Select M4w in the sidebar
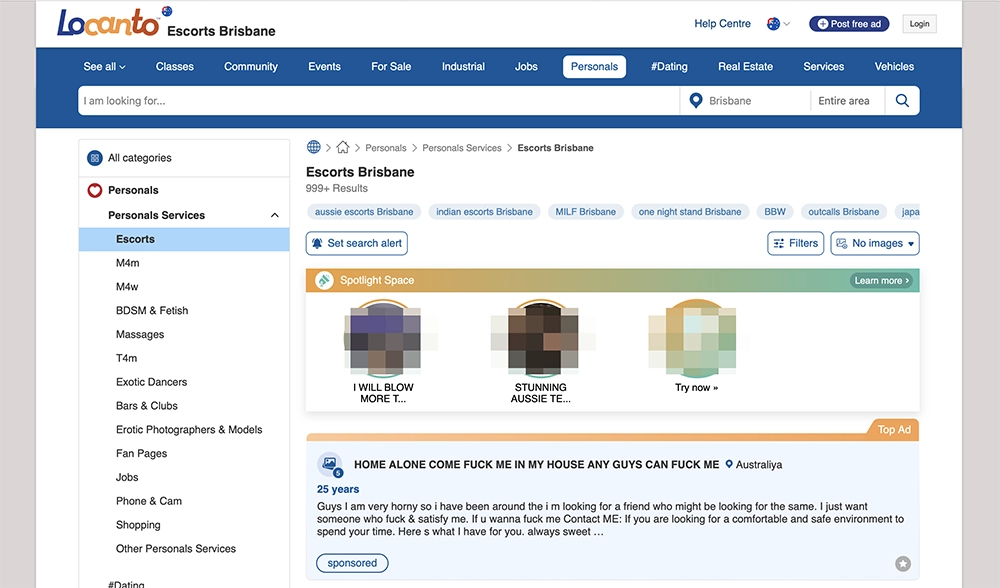The image size is (1000, 588). (127, 287)
